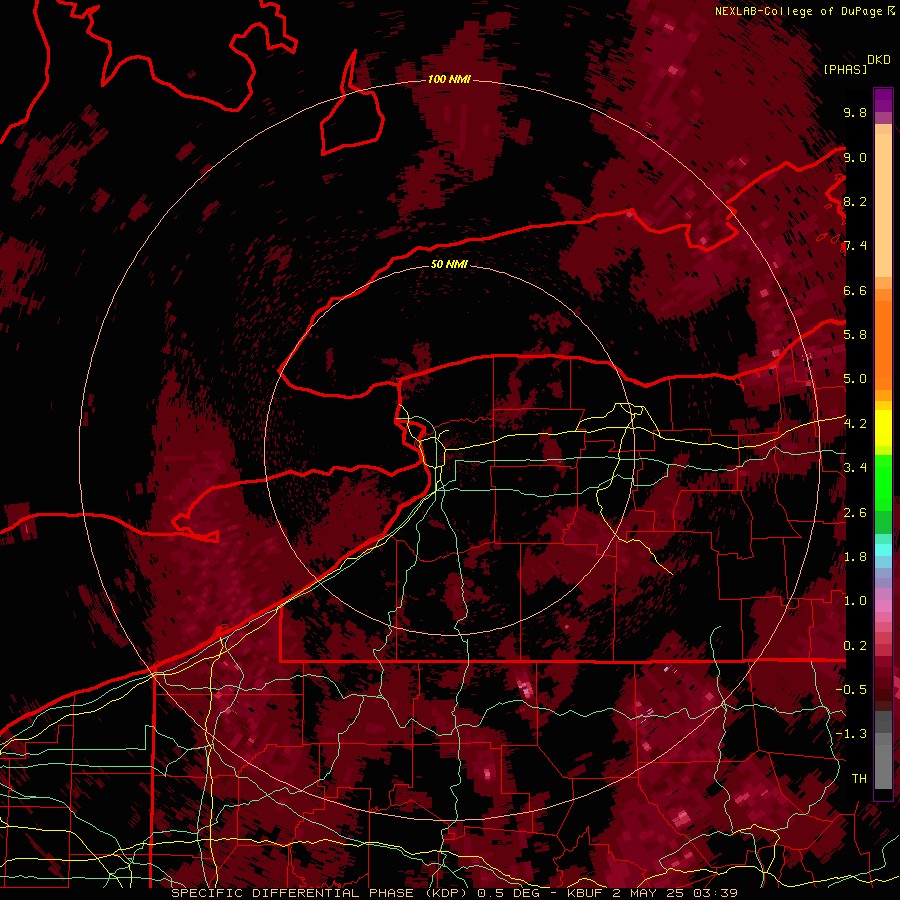Pick the purple top segment of color bar
The height and width of the screenshot is (900, 900).
(883, 100)
